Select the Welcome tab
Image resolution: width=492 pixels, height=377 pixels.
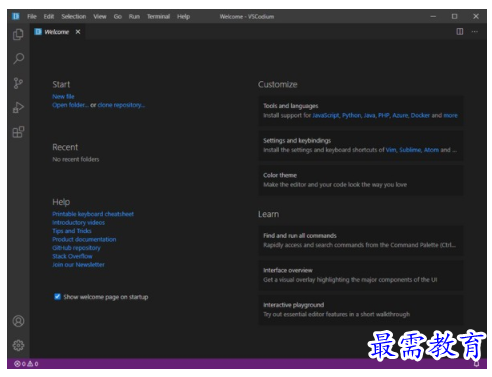click(x=57, y=32)
